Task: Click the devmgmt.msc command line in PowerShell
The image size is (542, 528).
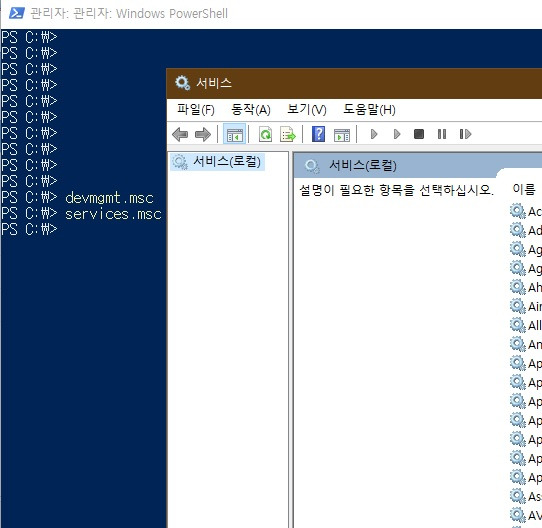Action: [x=109, y=198]
